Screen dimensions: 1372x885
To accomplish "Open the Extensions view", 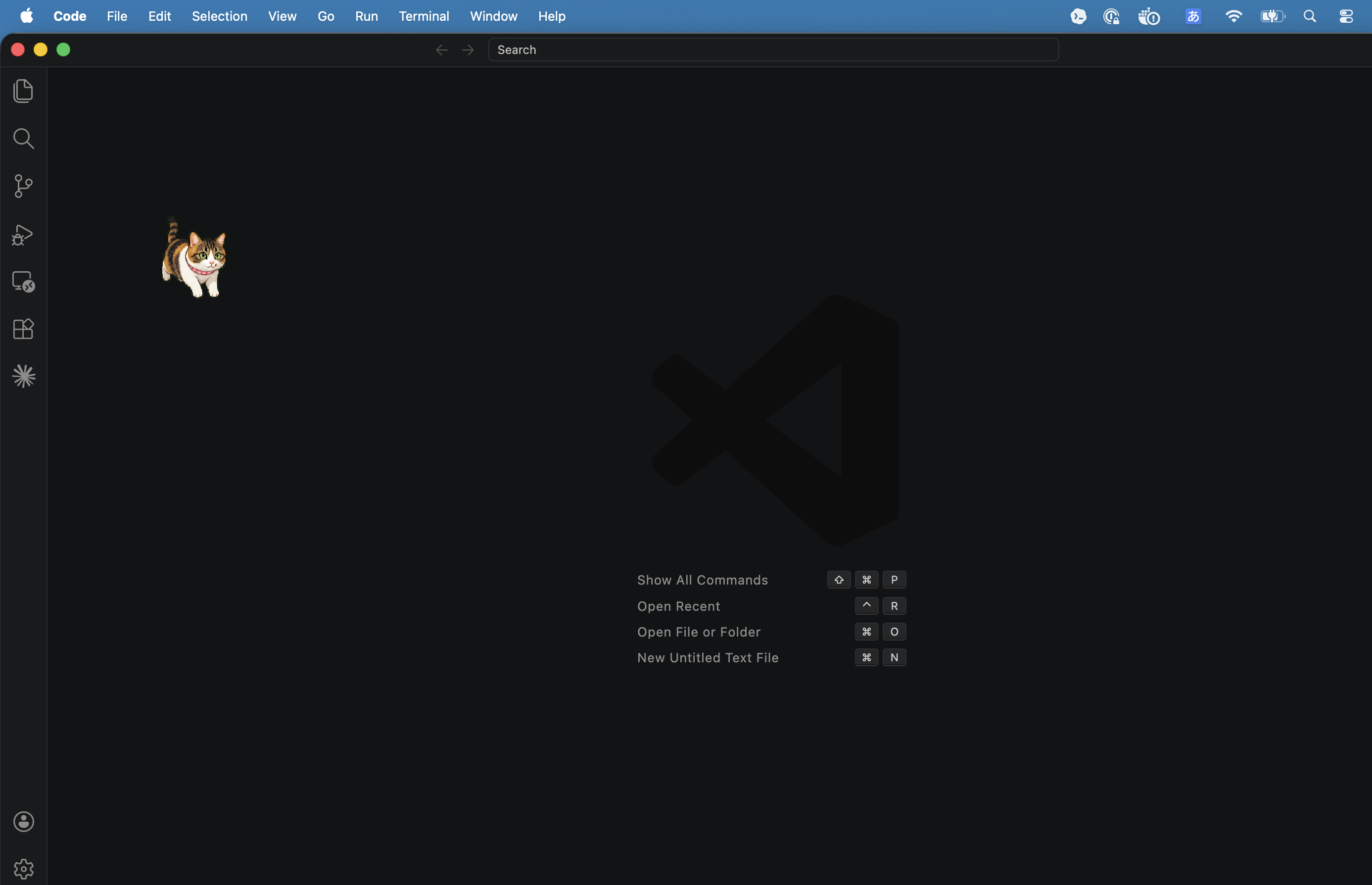I will pos(23,329).
